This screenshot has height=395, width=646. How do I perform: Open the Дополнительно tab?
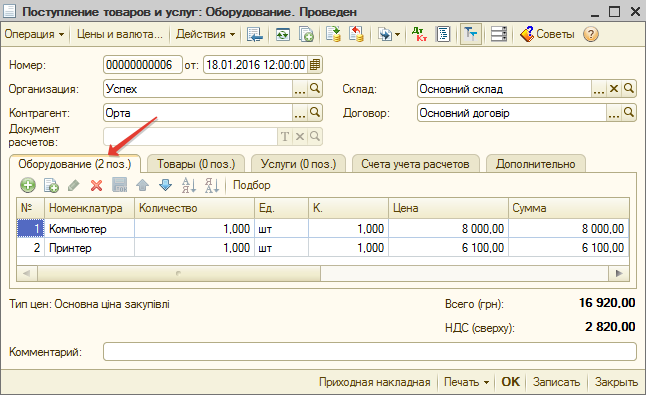tap(536, 164)
